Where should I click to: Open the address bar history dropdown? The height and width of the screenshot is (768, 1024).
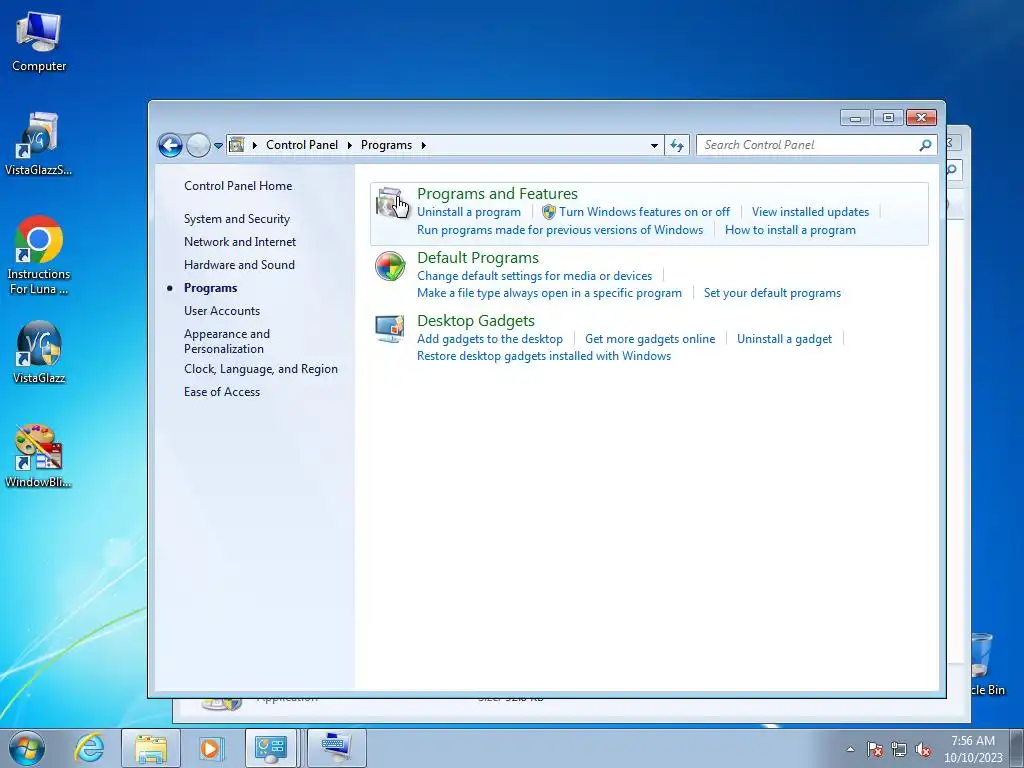click(x=654, y=146)
